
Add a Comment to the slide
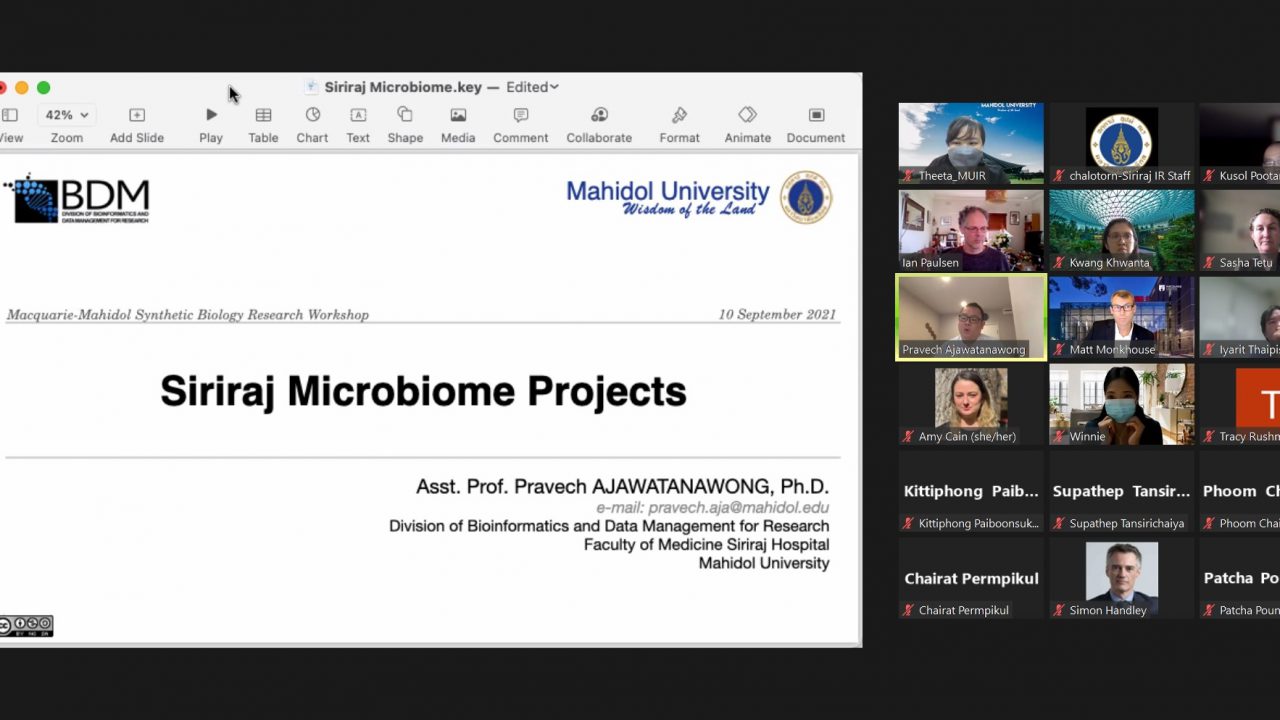(520, 116)
